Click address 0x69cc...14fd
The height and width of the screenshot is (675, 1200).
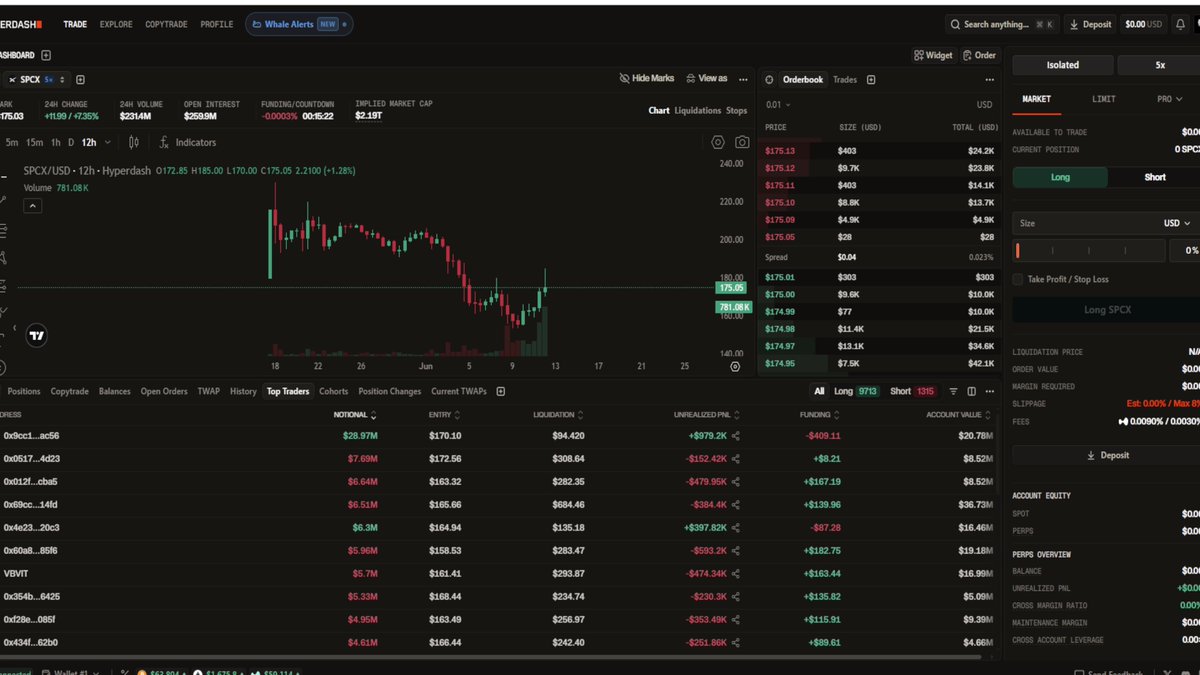(31, 505)
